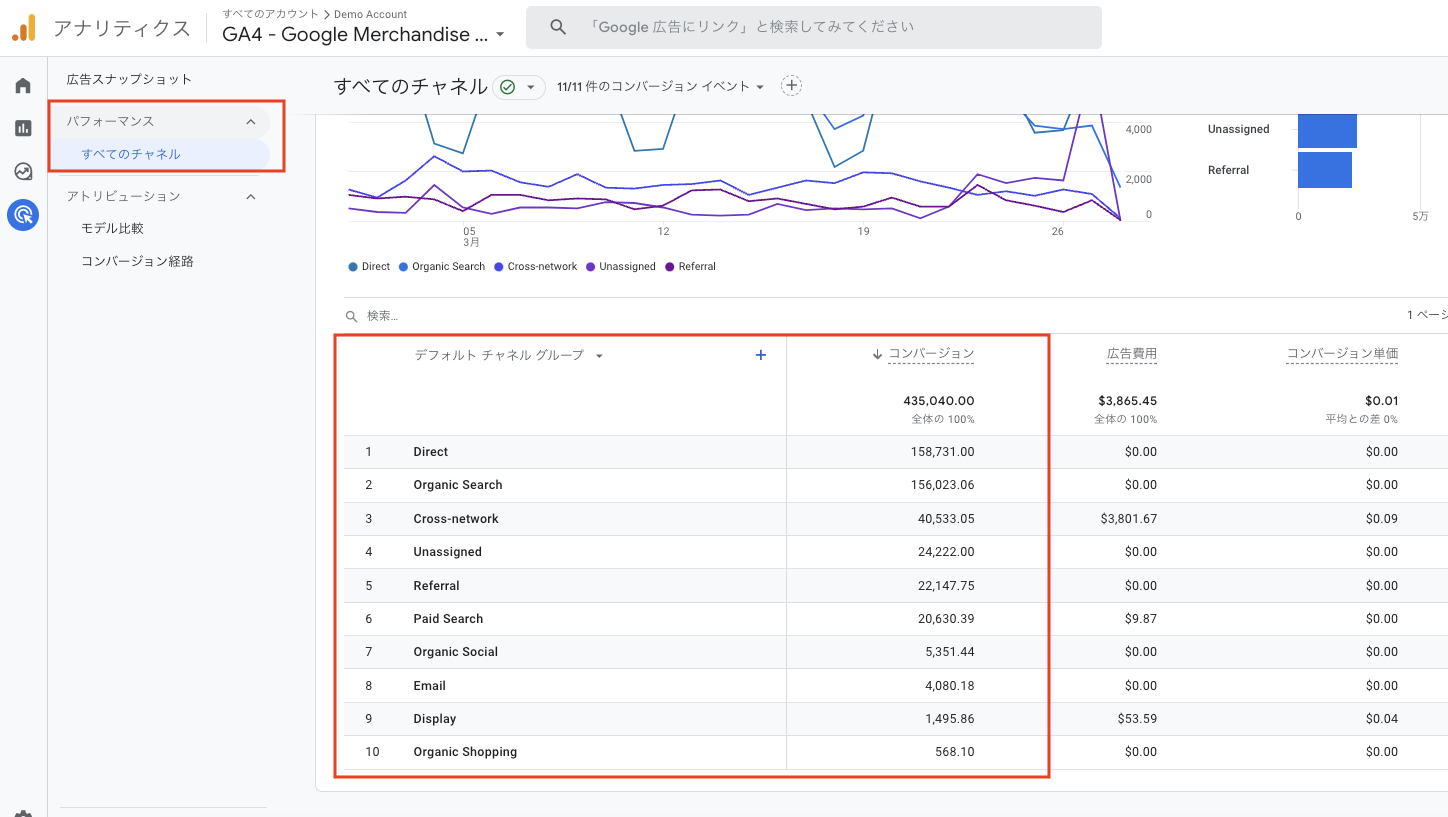Click the 156,023.06 conversions value
The height and width of the screenshot is (817, 1448).
coord(942,485)
